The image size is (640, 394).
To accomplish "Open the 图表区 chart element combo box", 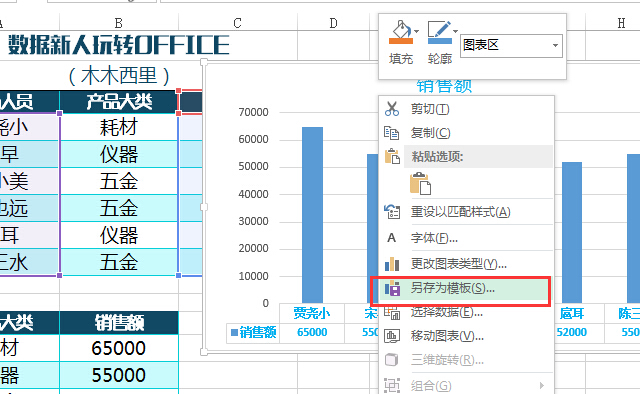I will pyautogui.click(x=511, y=45).
